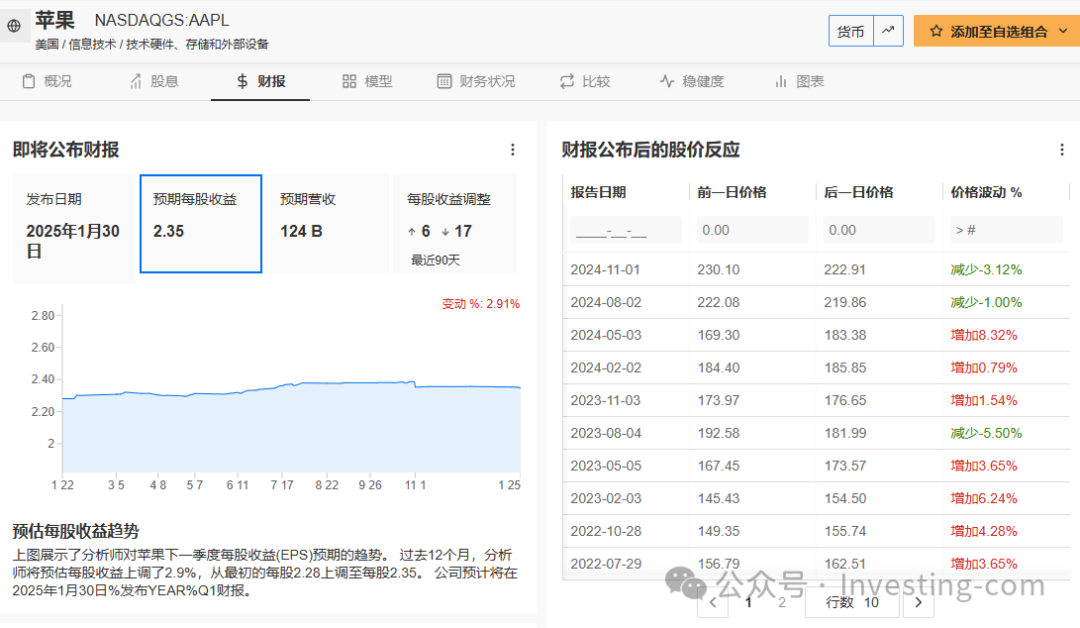Click the 2024-05-03 report date cell
Image resolution: width=1080 pixels, height=628 pixels.
pyautogui.click(x=605, y=335)
